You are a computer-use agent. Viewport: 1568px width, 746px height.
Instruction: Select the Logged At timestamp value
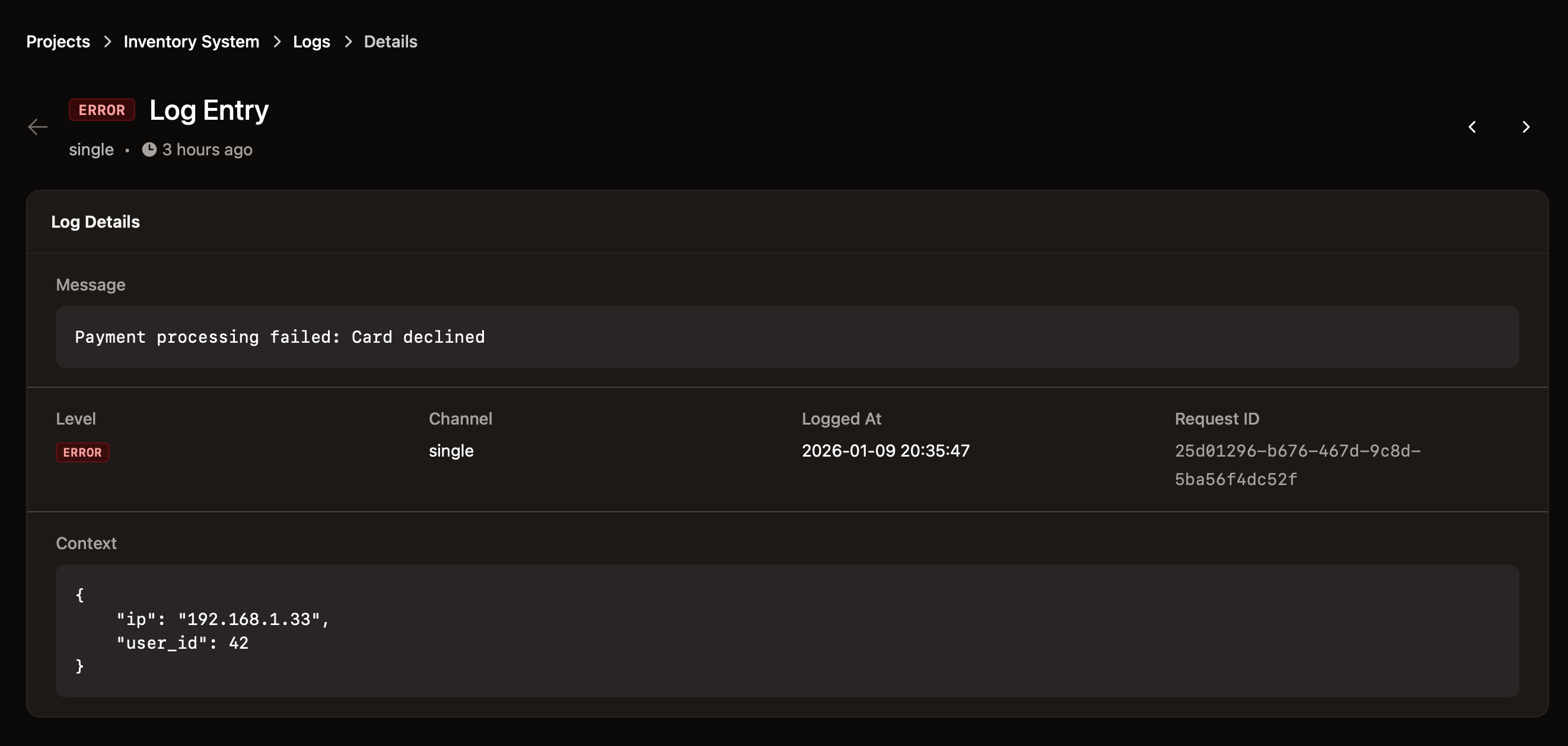pos(885,450)
